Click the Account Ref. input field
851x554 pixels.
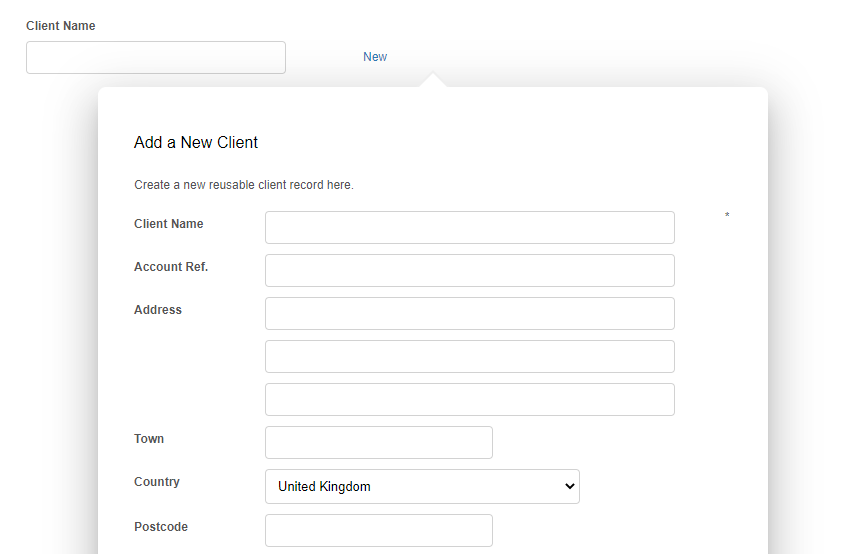469,270
